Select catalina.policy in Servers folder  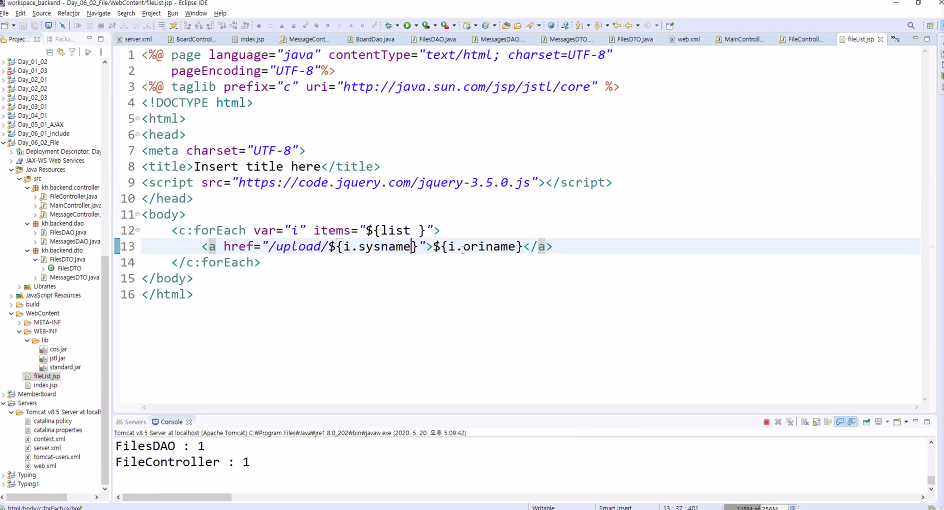52,421
